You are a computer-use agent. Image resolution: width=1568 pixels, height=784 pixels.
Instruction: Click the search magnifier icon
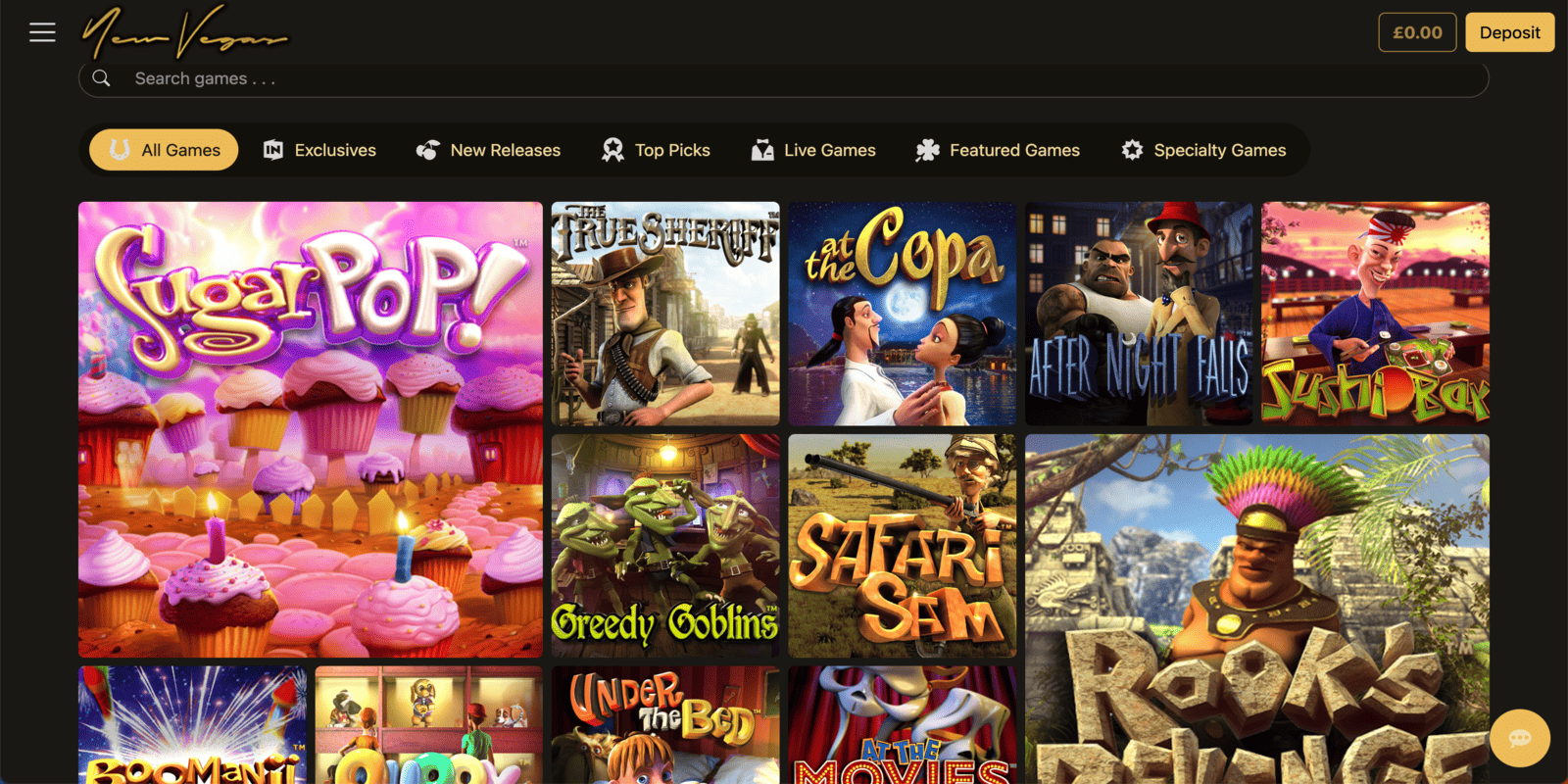coord(101,78)
